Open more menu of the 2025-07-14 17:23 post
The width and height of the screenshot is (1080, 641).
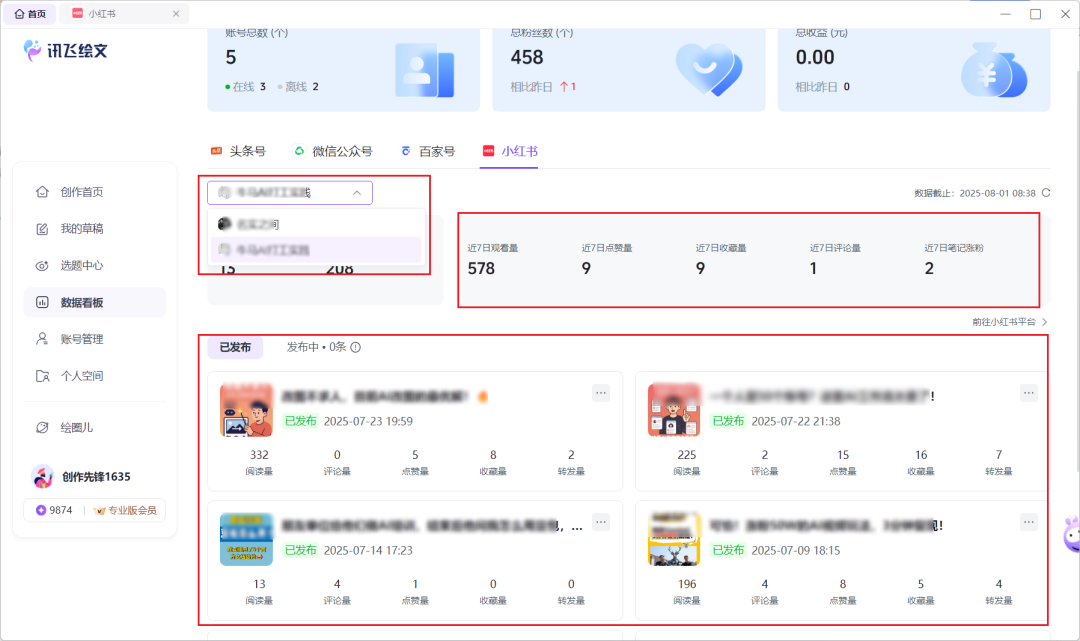coord(601,522)
